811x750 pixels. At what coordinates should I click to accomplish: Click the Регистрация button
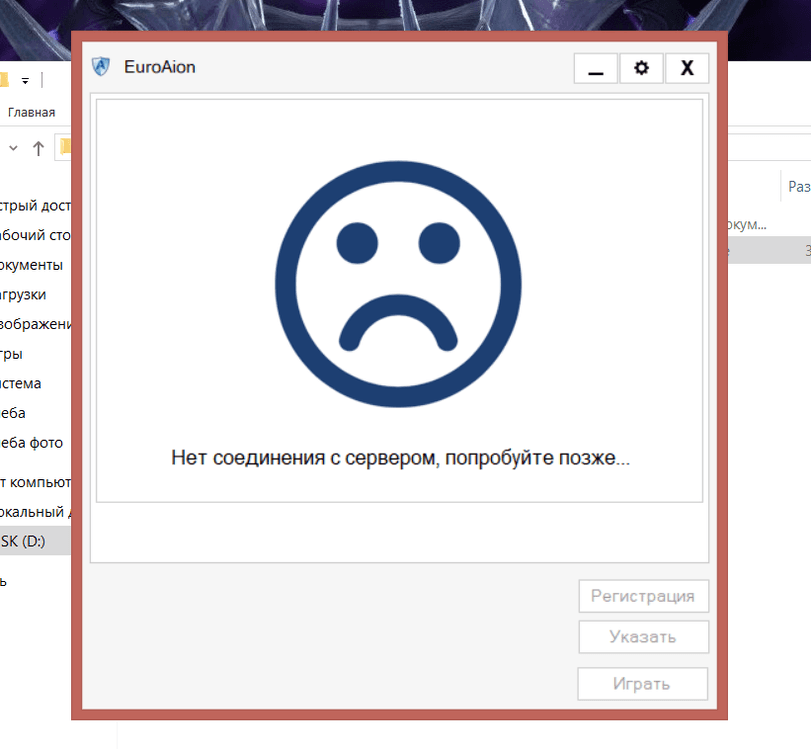(642, 596)
